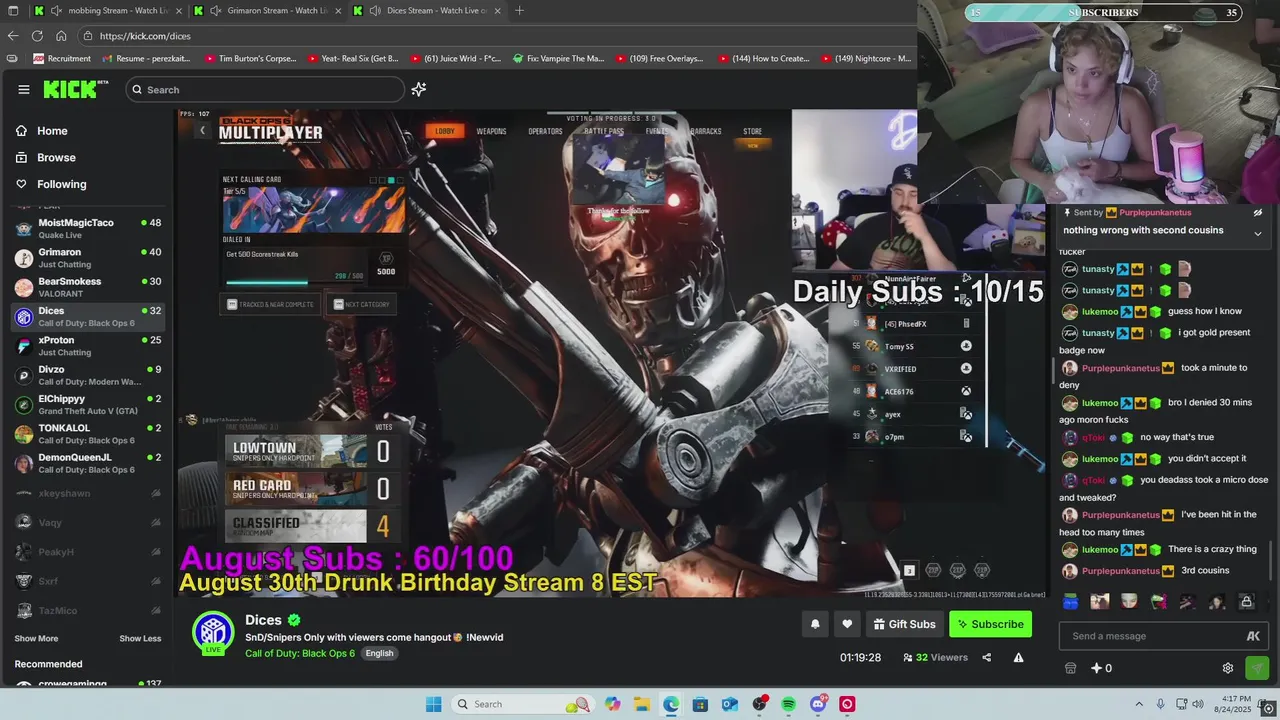
Task: Click the heart follow button
Action: point(847,624)
